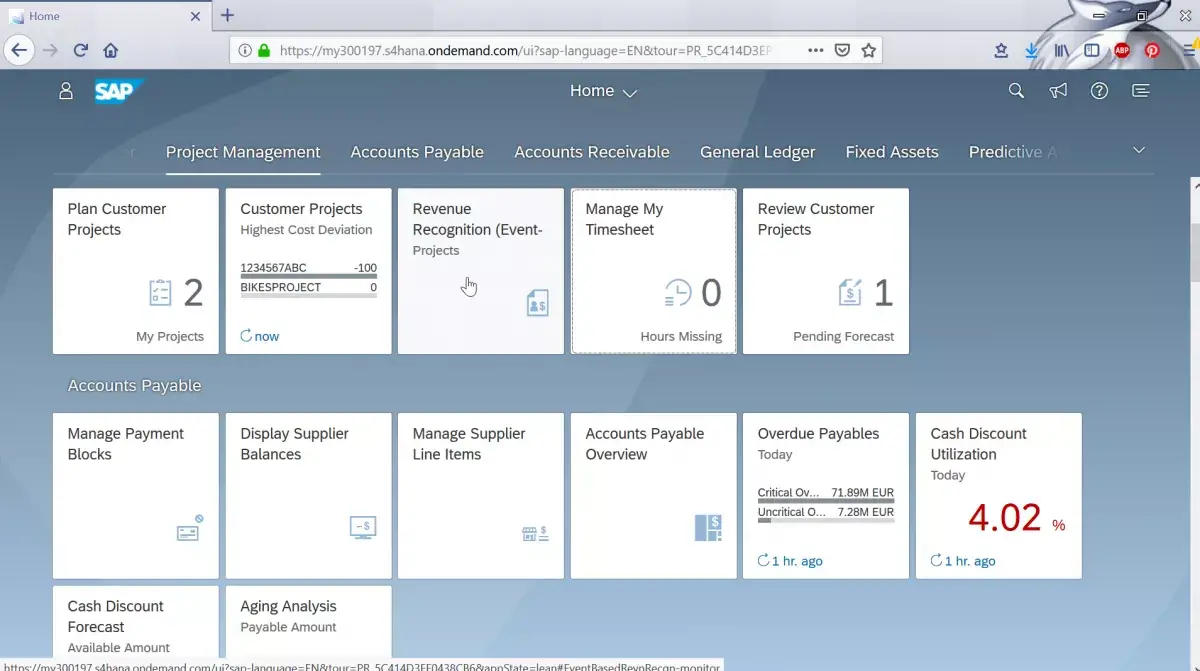Screen dimensions: 1200x671
Task: Refresh the Cash Discount Utilization tile
Action: [937, 561]
